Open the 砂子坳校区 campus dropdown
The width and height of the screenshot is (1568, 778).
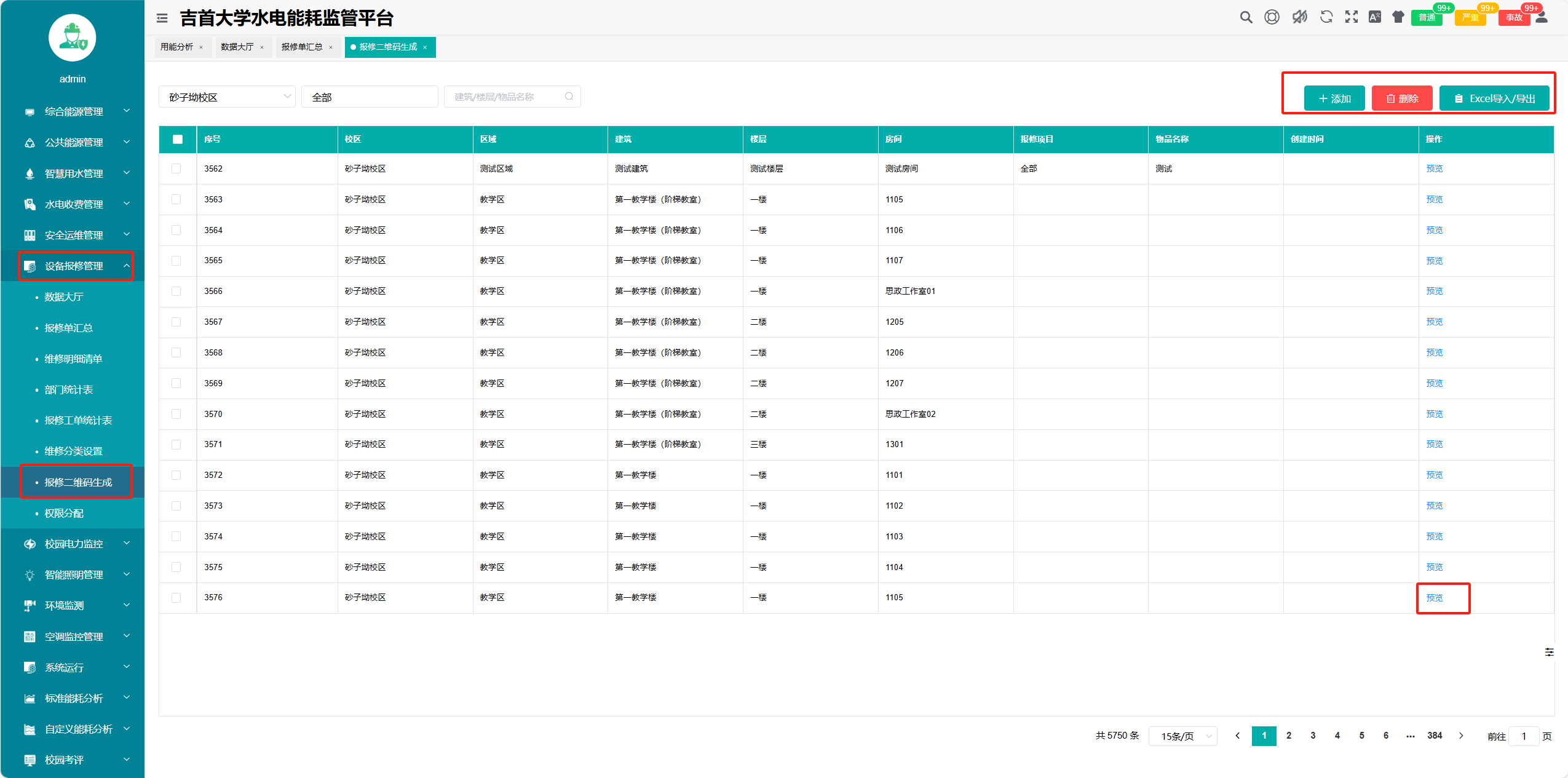pyautogui.click(x=227, y=97)
